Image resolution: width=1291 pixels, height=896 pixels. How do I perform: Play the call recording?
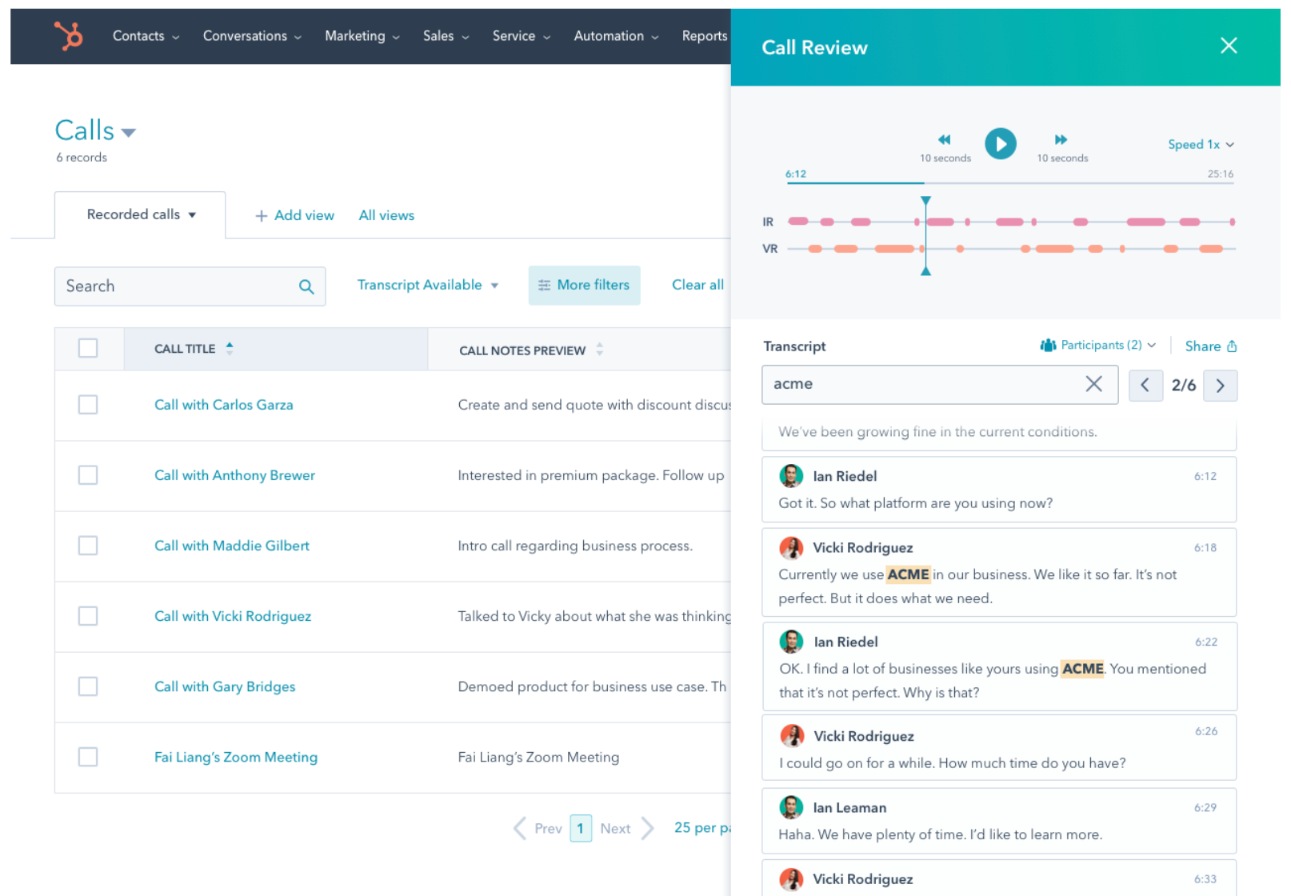click(x=1000, y=143)
